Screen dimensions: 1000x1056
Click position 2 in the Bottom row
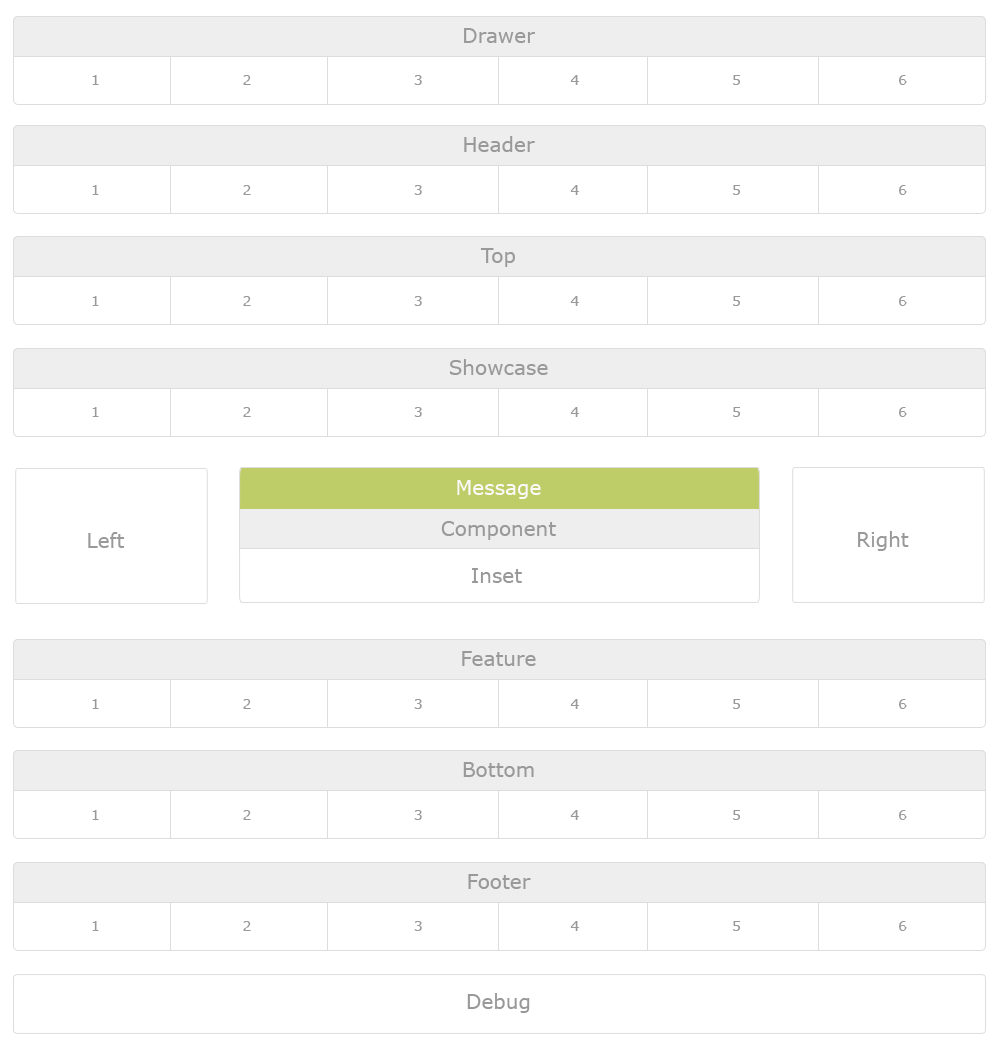pyautogui.click(x=248, y=815)
